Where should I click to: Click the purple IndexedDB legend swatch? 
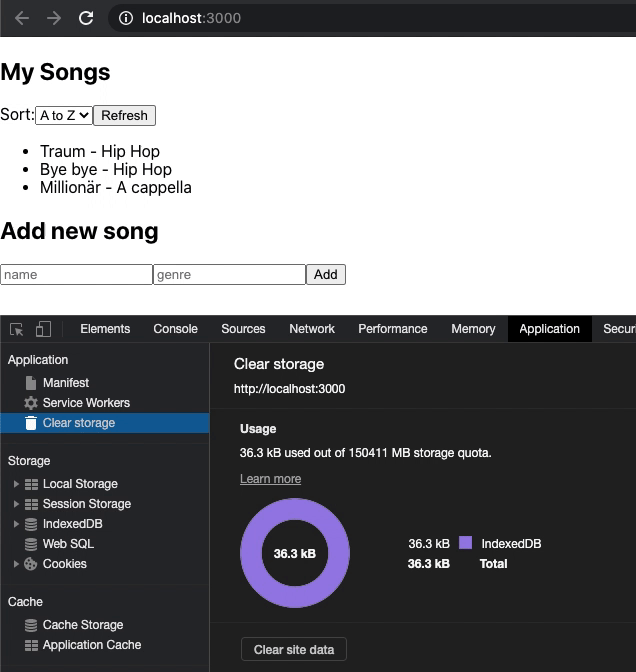[x=465, y=543]
